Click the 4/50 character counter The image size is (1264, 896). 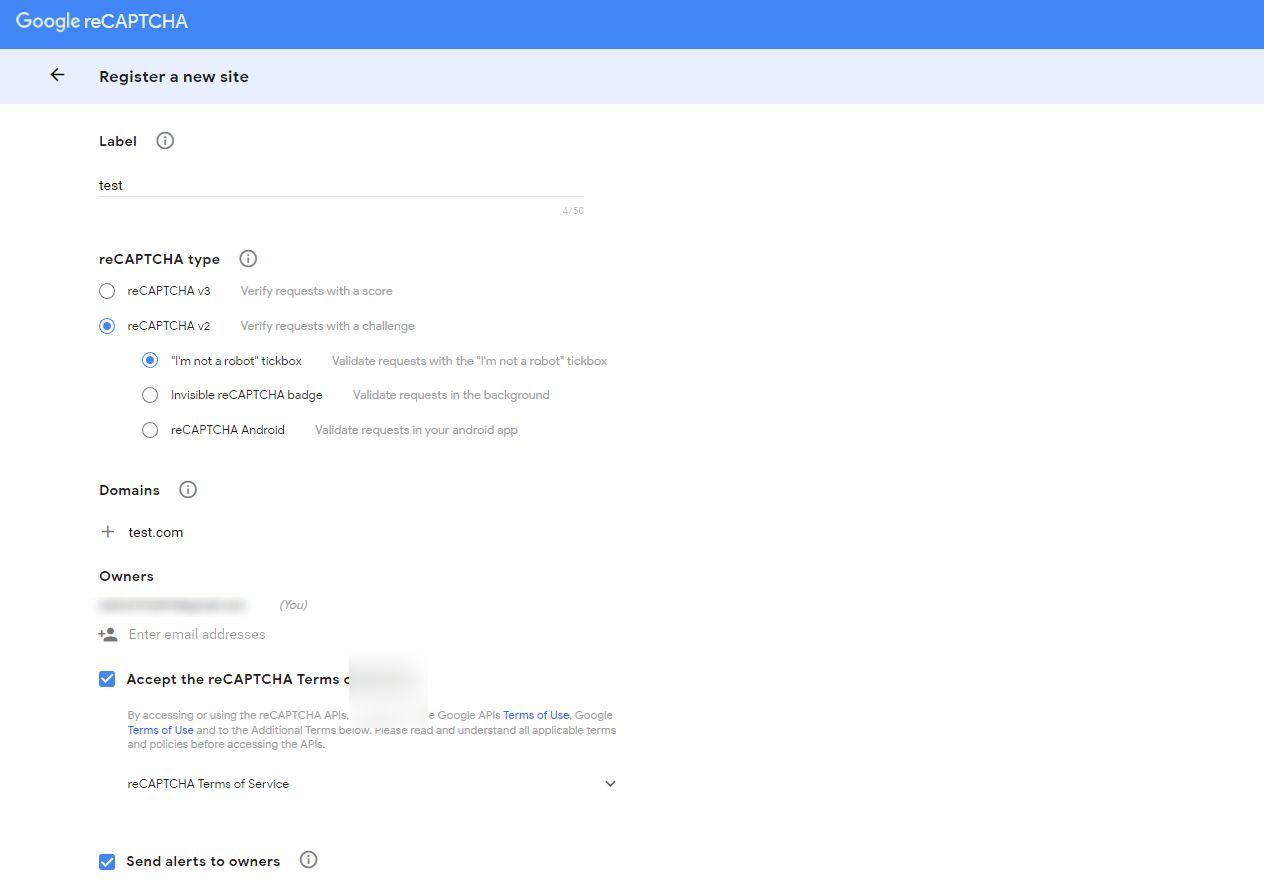573,211
